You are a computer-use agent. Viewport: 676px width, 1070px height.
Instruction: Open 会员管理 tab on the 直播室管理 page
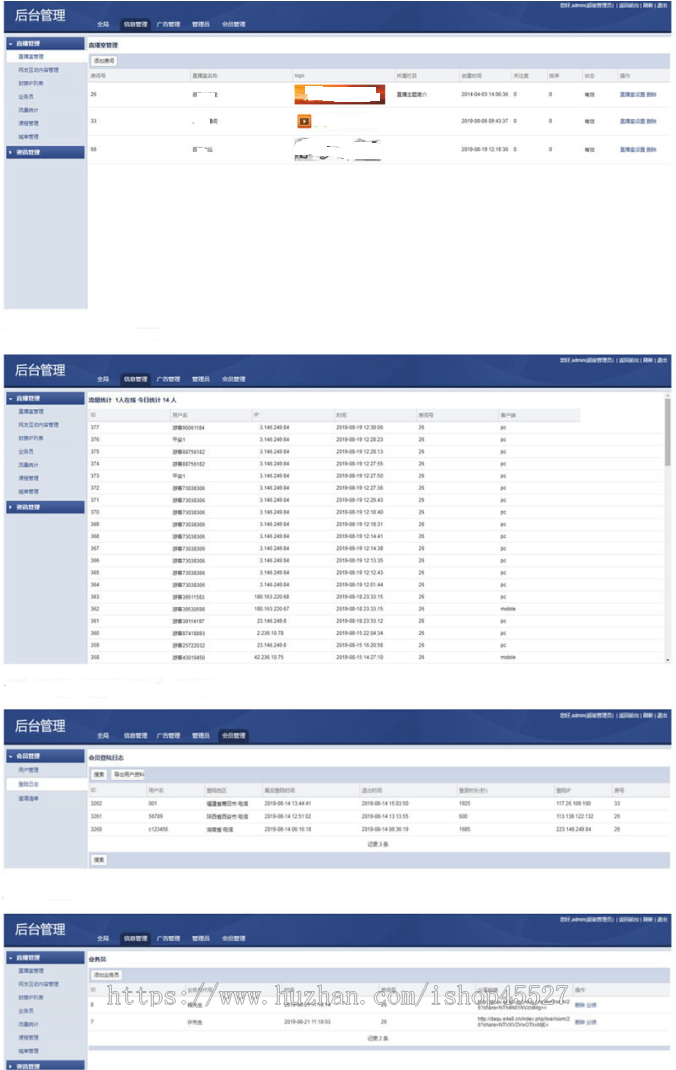tap(234, 24)
